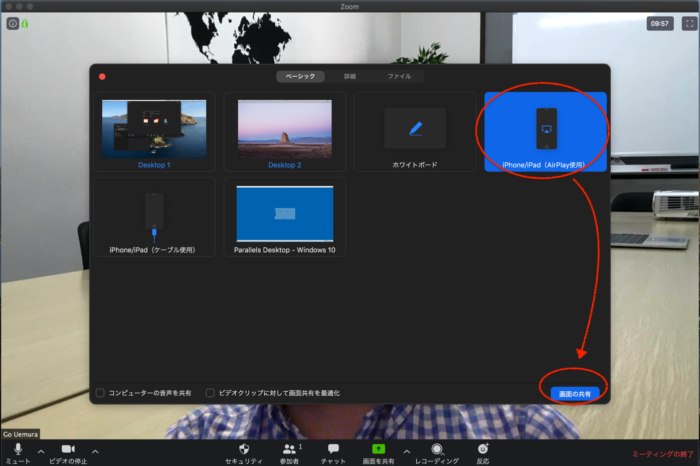Click the blue 画面の共有 button
Image resolution: width=700 pixels, height=466 pixels.
tap(575, 394)
